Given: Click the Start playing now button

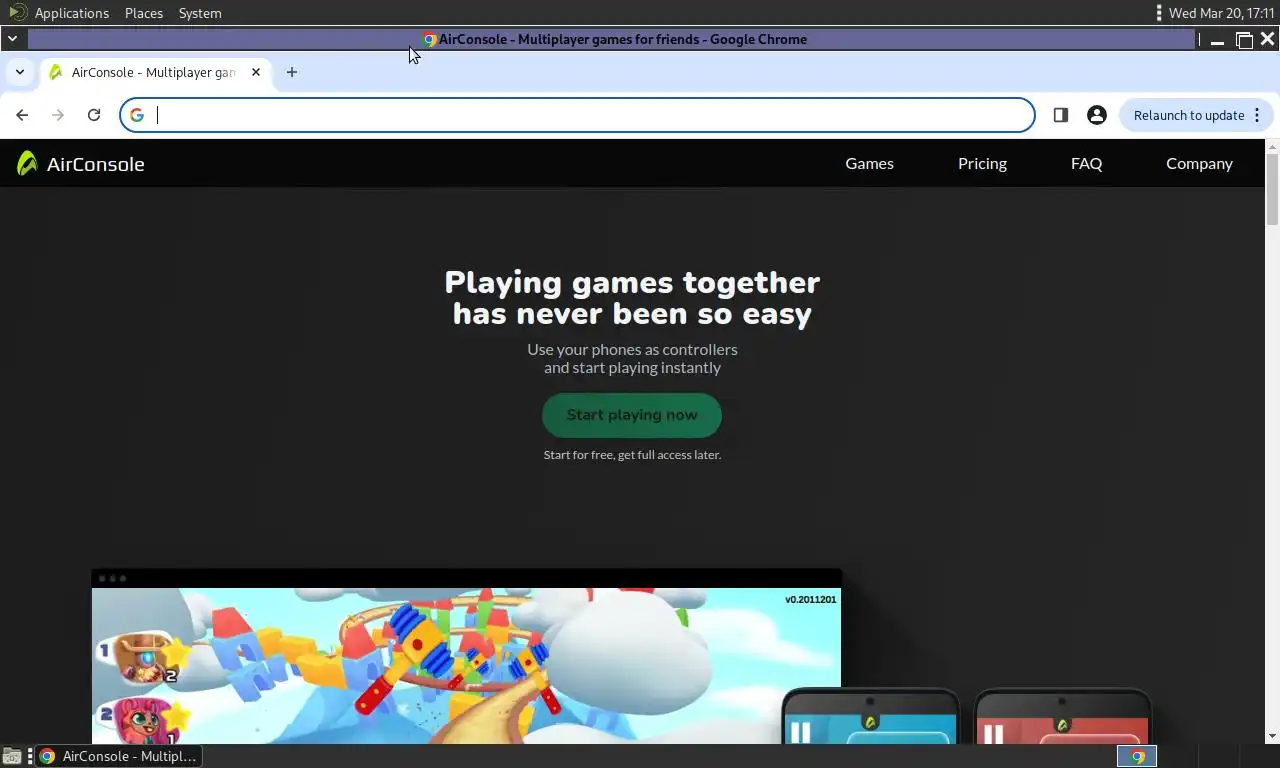Looking at the screenshot, I should point(632,415).
